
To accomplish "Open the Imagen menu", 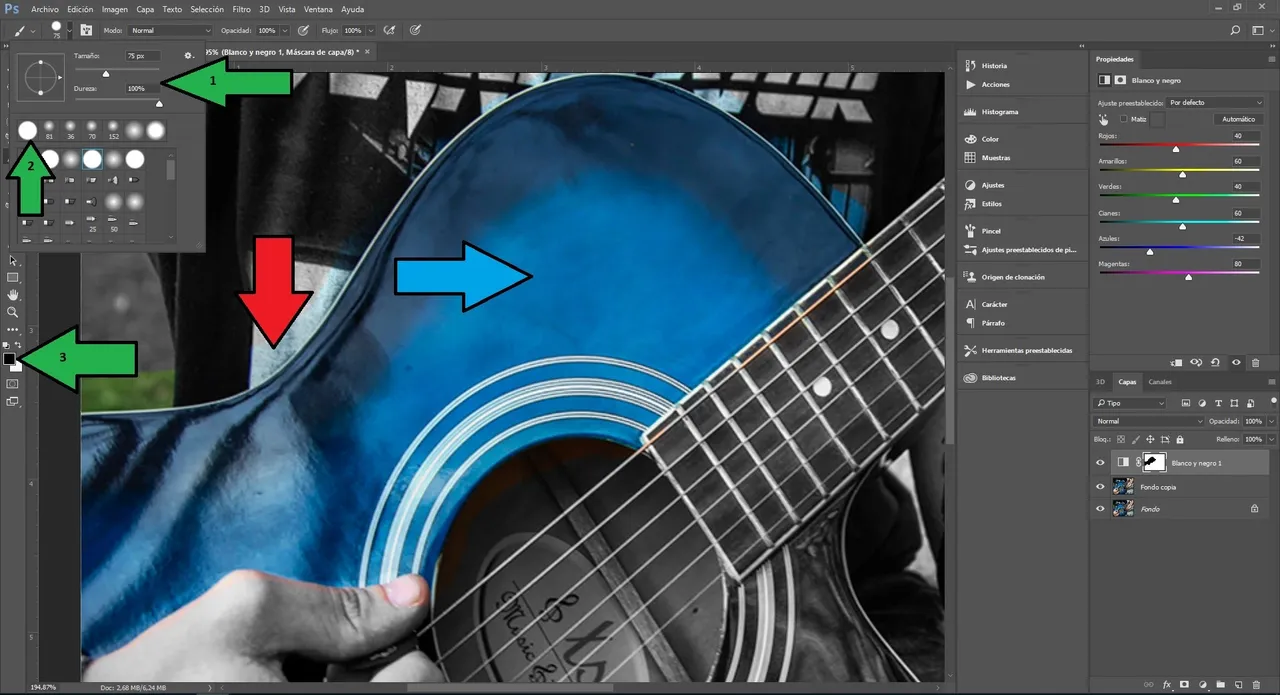I will click(115, 9).
